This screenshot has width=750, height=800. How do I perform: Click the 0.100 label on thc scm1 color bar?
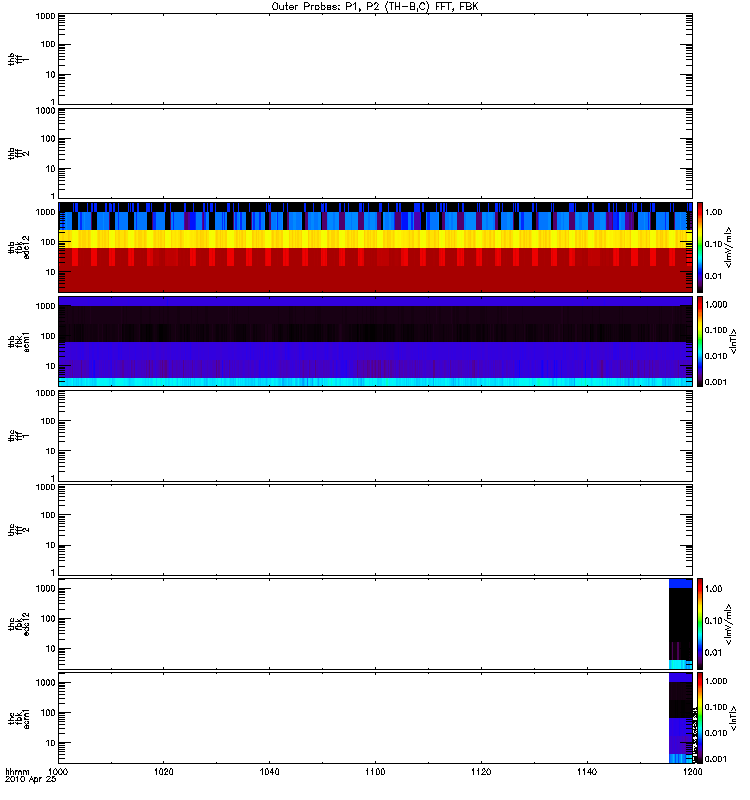pos(716,707)
